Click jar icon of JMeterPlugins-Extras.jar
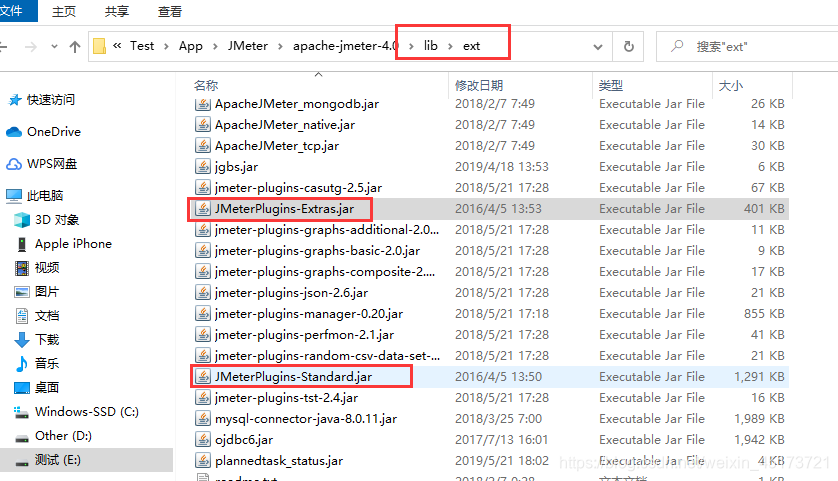Screen dimensions: 838x481 pos(203,208)
